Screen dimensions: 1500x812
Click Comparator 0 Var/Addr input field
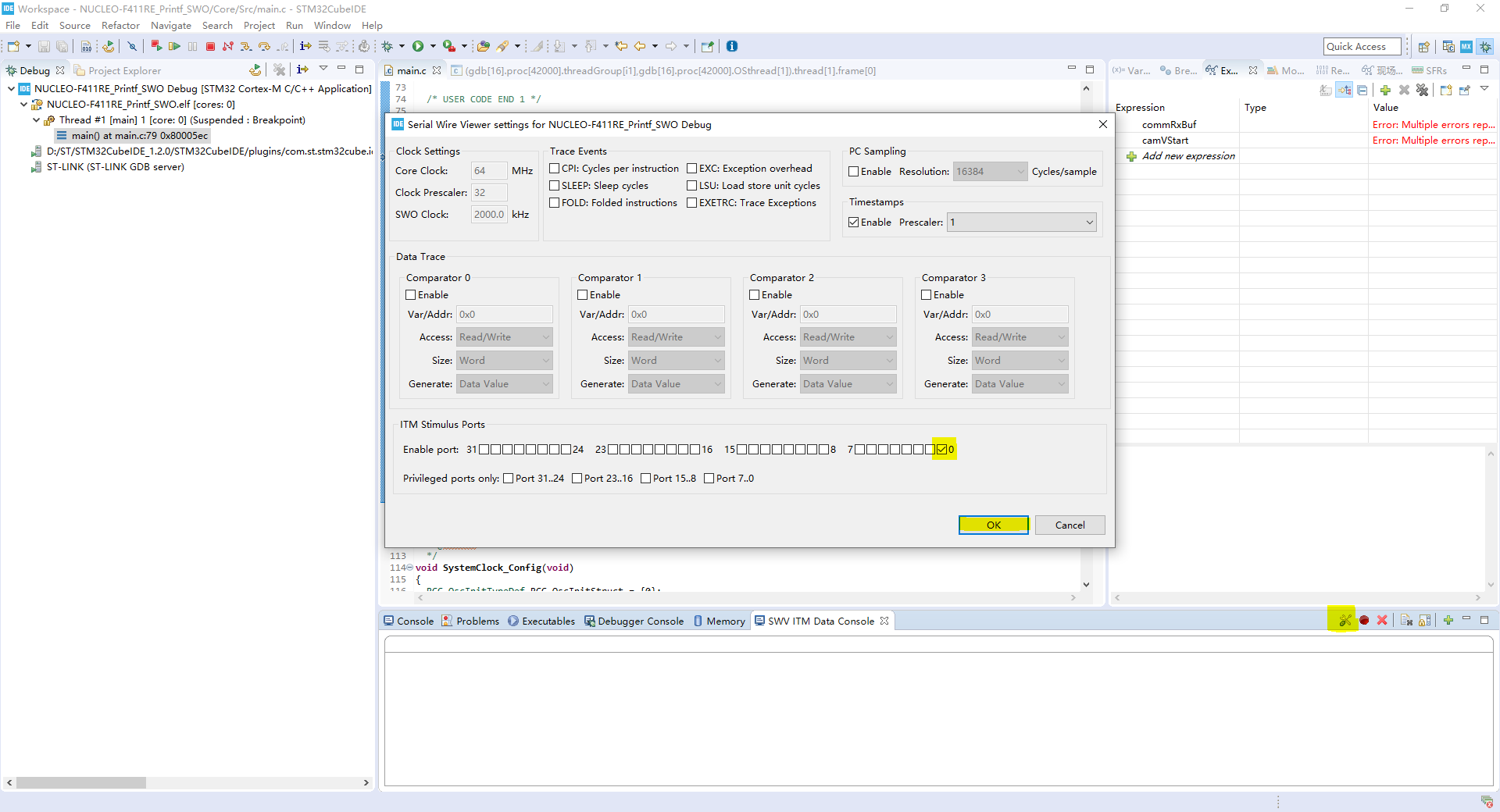505,315
